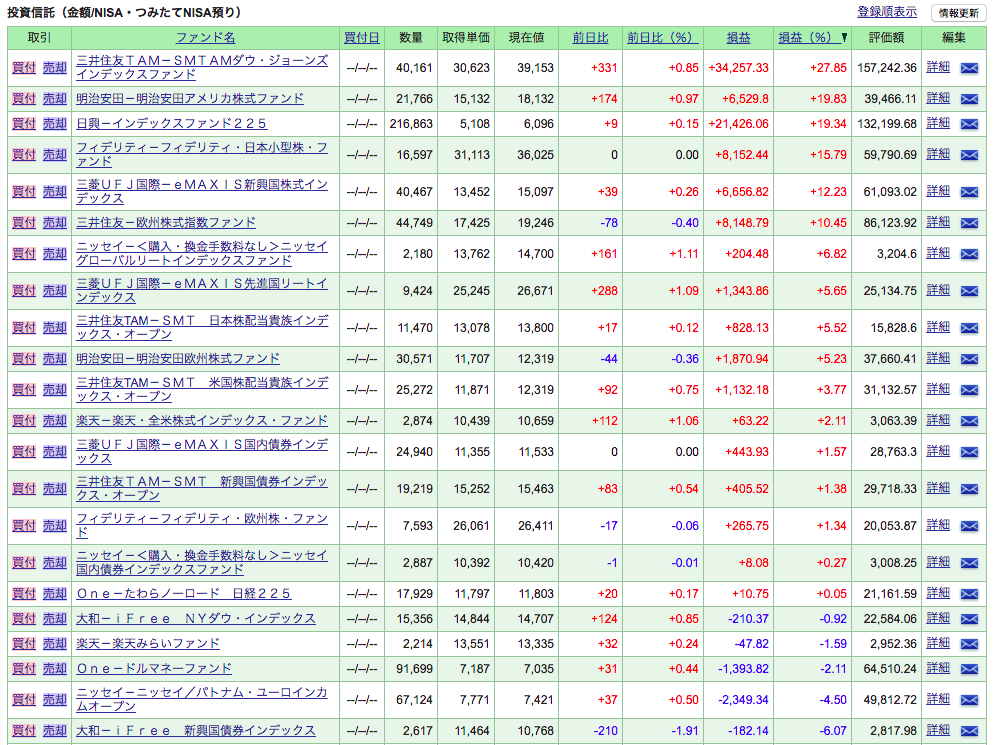Open fund link 楽天-楽天・全米株式インデックス・ファンド
The width and height of the screenshot is (995, 745).
[202, 420]
